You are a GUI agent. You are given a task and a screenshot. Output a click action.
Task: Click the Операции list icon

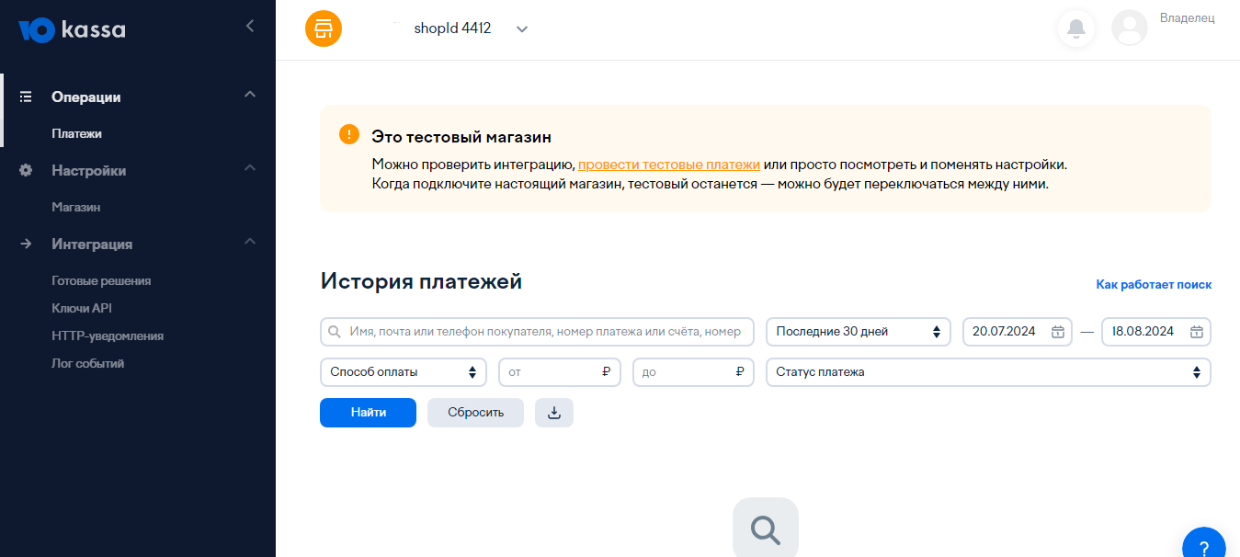26,97
